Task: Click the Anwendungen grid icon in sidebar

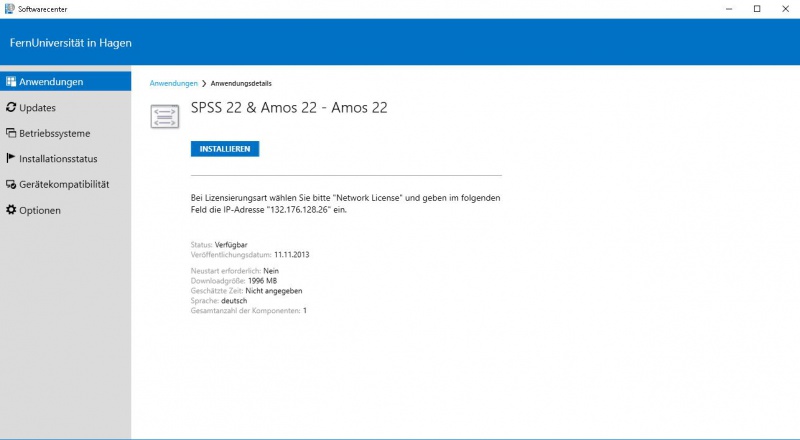Action: [11, 81]
